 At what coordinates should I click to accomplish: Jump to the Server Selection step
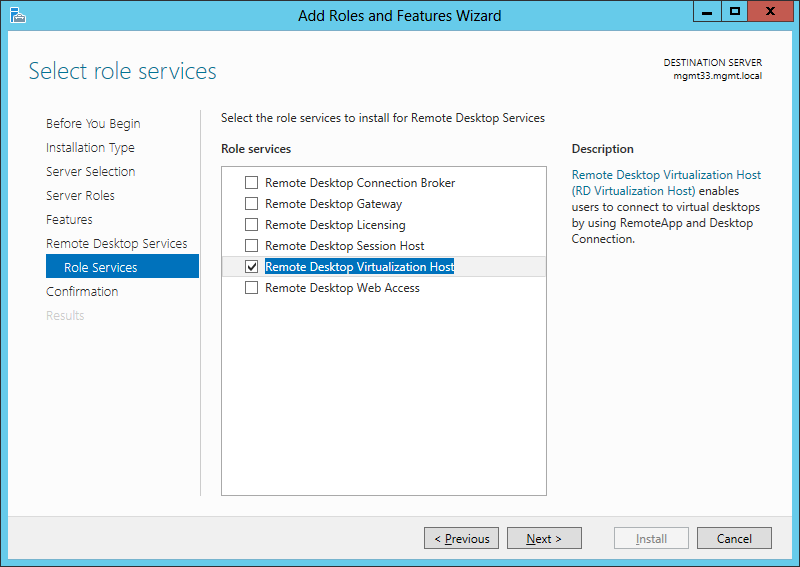(x=90, y=171)
